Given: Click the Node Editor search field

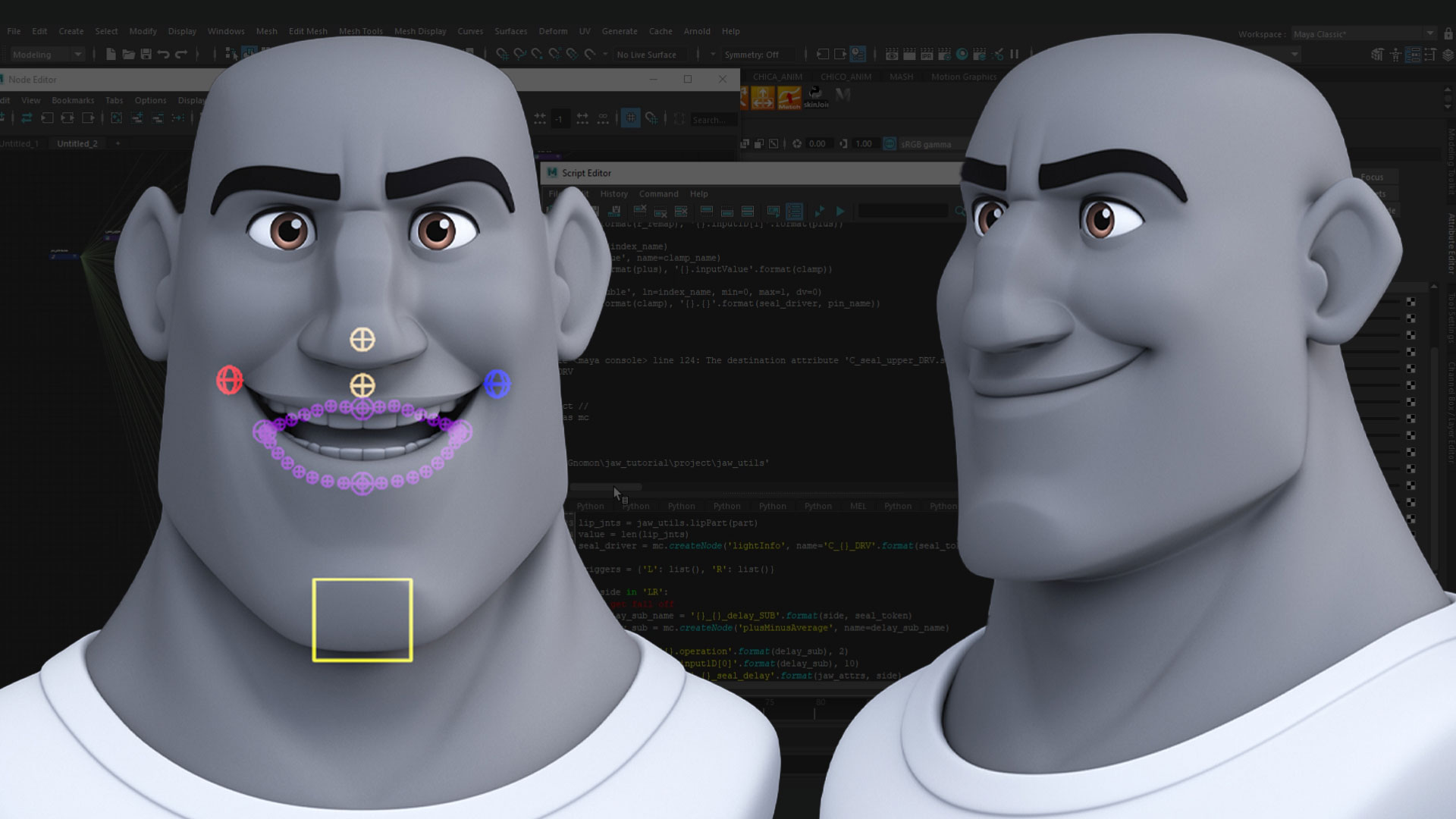Looking at the screenshot, I should point(713,120).
